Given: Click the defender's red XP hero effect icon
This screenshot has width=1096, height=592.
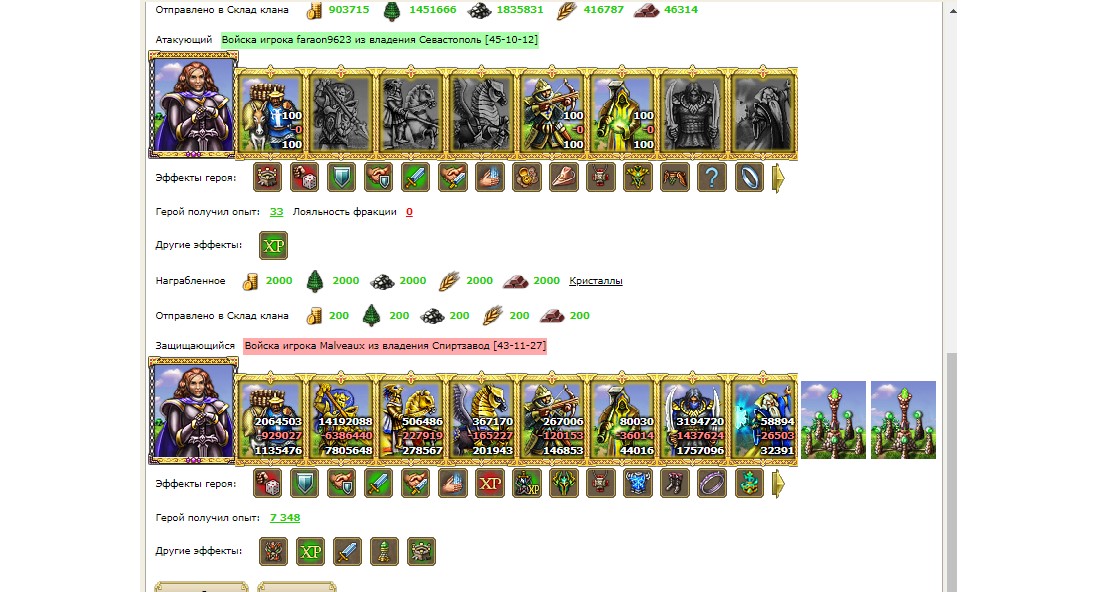Looking at the screenshot, I should click(489, 483).
